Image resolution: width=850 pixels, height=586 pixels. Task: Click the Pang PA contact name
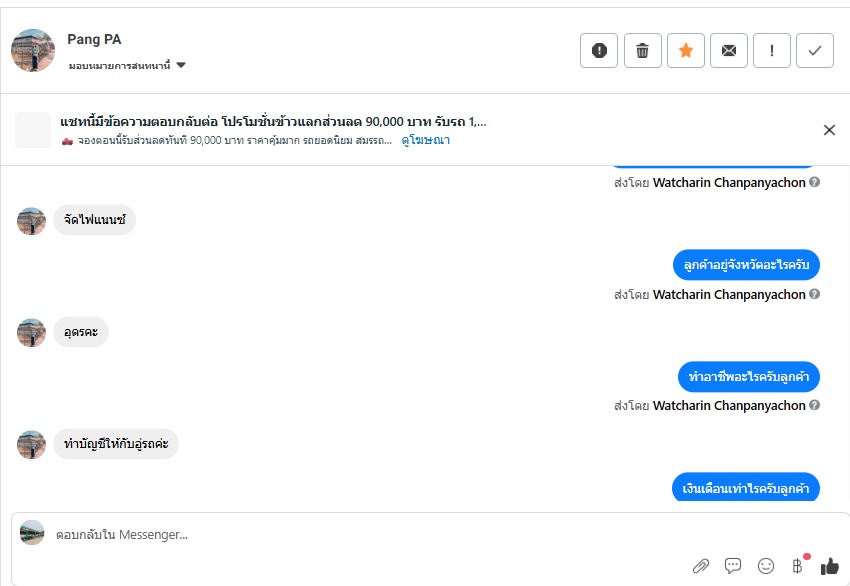[94, 40]
